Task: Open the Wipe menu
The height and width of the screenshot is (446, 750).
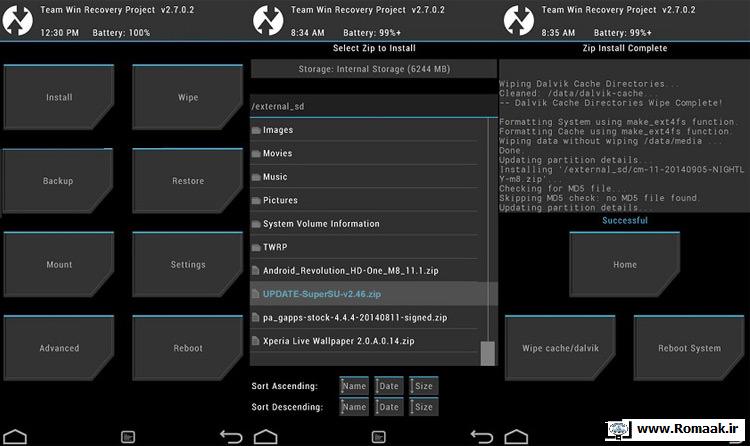Action: pos(188,97)
